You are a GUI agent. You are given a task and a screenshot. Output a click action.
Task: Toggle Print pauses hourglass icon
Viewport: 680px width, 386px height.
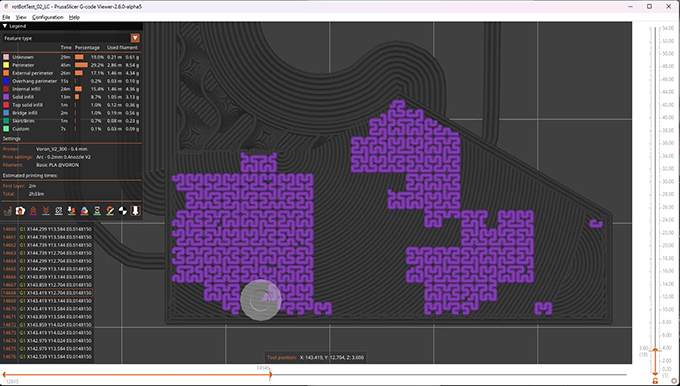pos(97,211)
